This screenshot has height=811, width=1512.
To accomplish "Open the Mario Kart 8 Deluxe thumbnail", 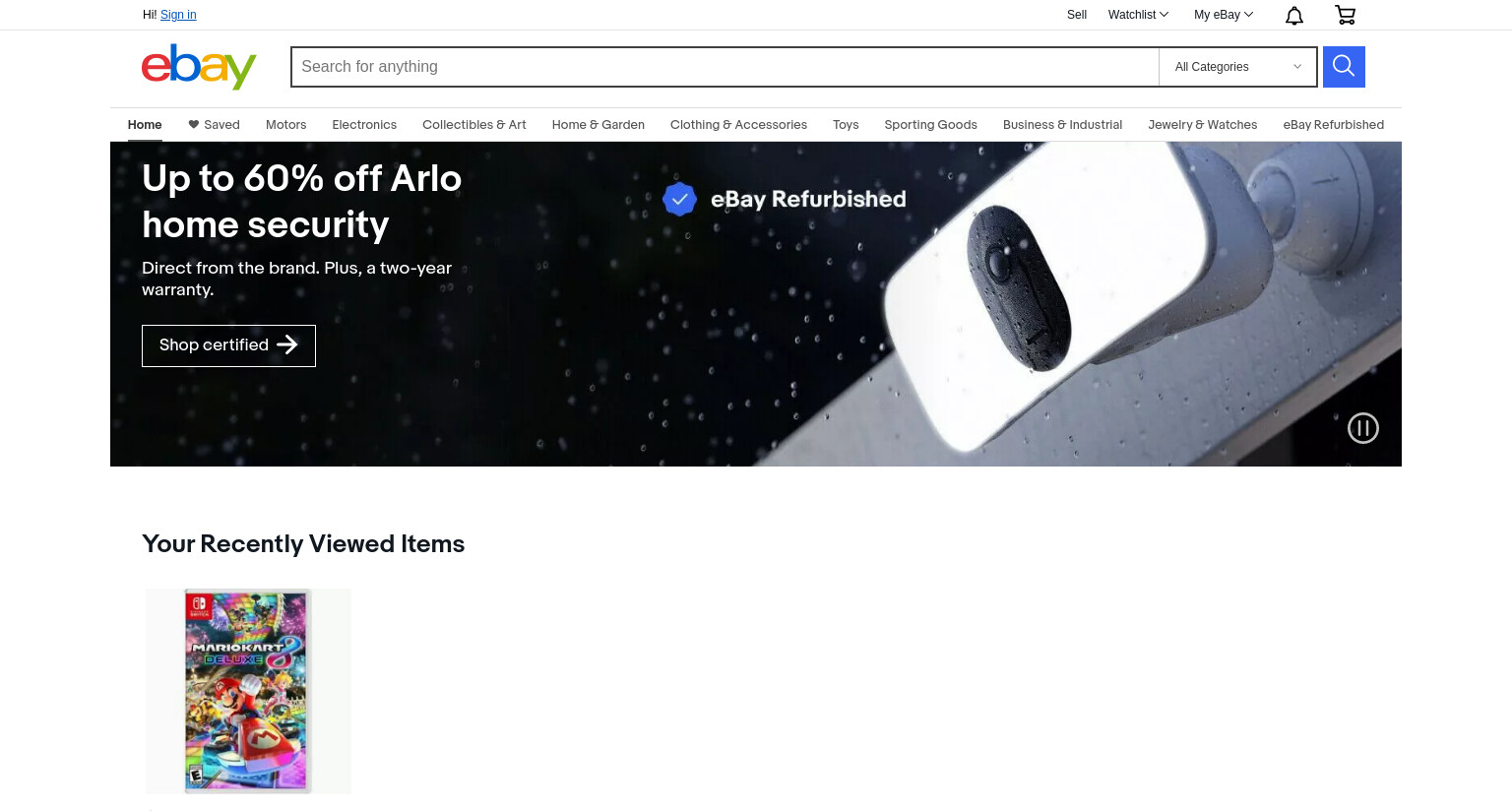I will pos(248,691).
